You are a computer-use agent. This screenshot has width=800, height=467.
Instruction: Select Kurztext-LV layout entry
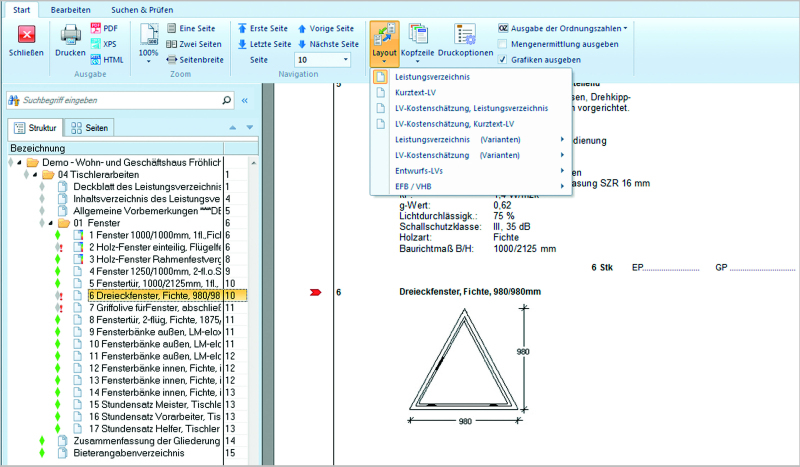click(415, 93)
